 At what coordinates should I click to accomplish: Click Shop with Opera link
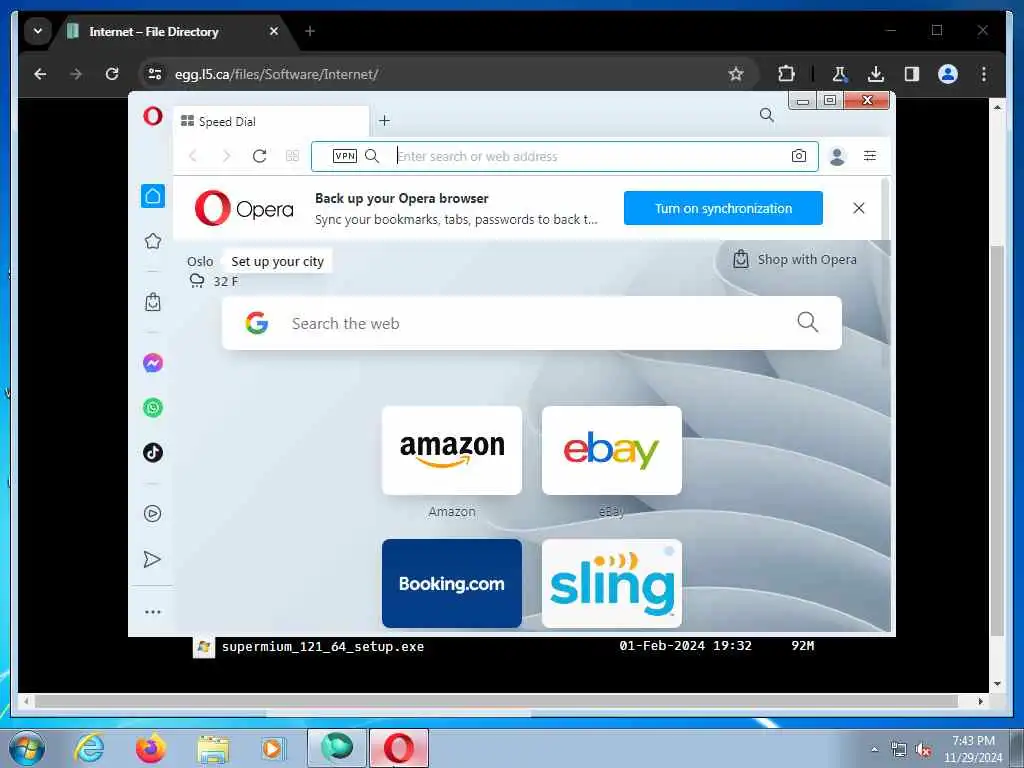[795, 259]
